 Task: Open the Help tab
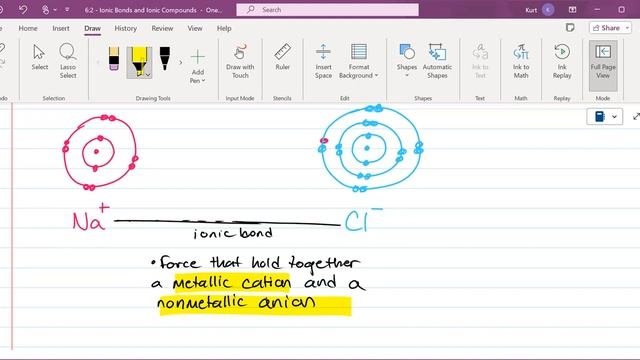(x=224, y=28)
